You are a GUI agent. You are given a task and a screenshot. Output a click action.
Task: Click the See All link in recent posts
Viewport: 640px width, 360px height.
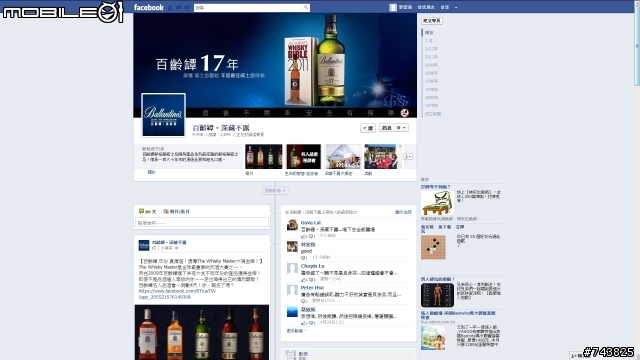pyautogui.click(x=403, y=212)
